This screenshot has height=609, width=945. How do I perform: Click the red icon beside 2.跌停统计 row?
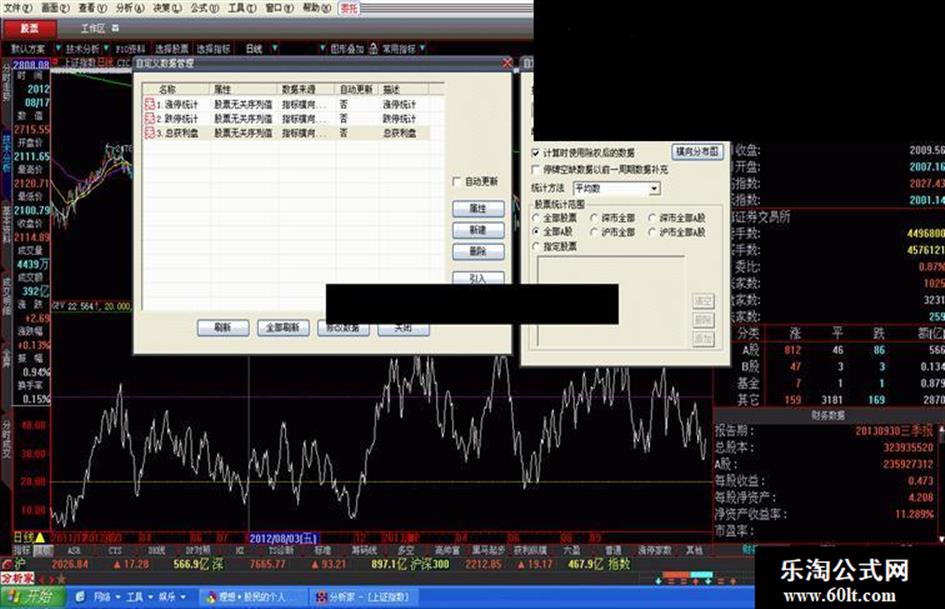point(149,118)
